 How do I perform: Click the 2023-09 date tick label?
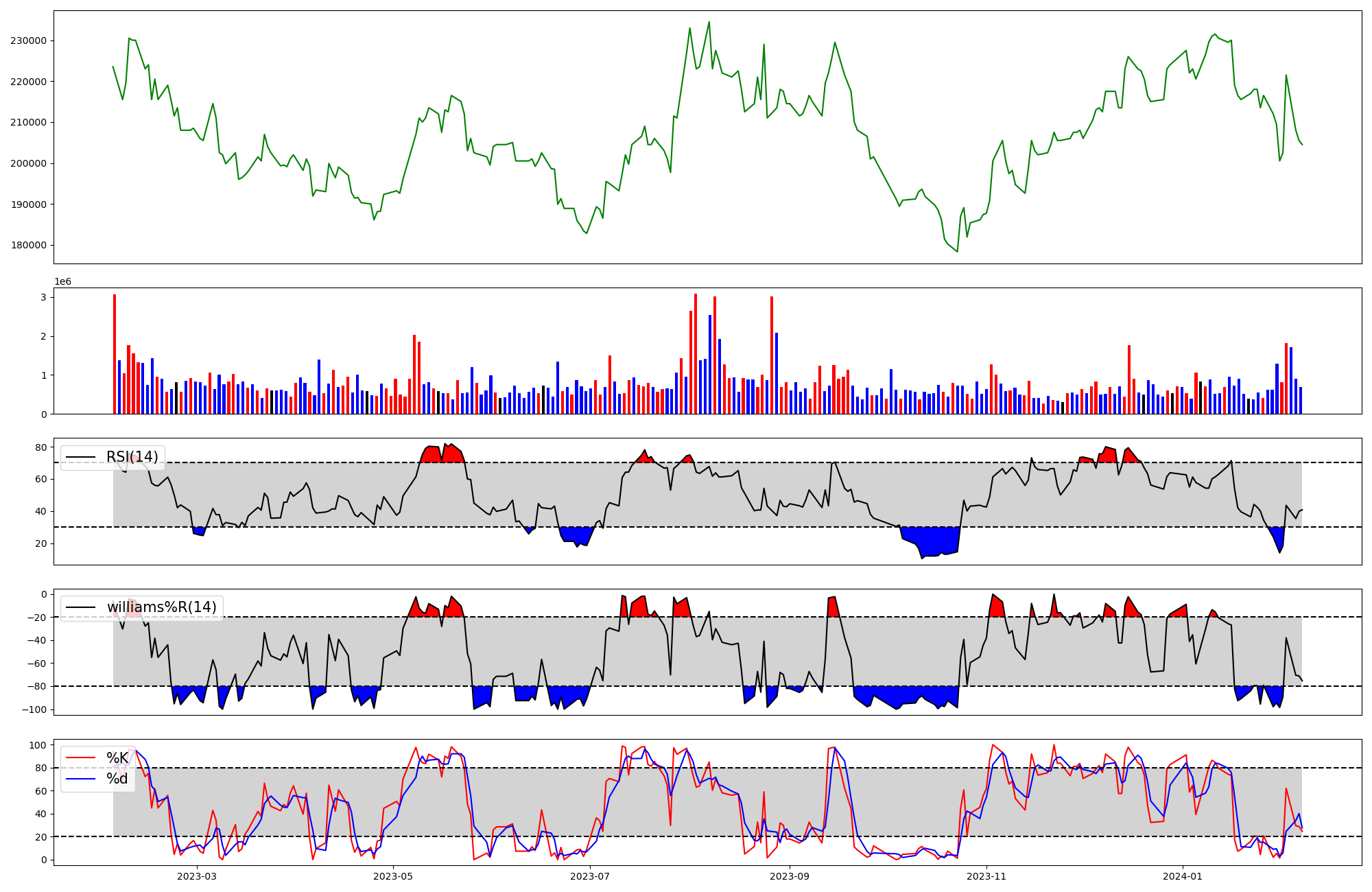tap(790, 876)
